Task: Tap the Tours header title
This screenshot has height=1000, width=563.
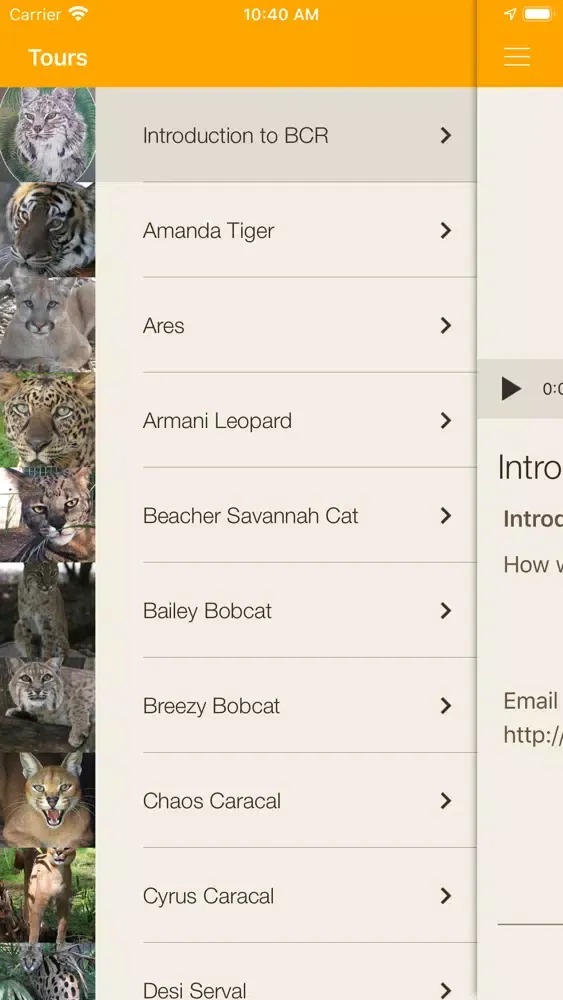Action: [x=58, y=57]
